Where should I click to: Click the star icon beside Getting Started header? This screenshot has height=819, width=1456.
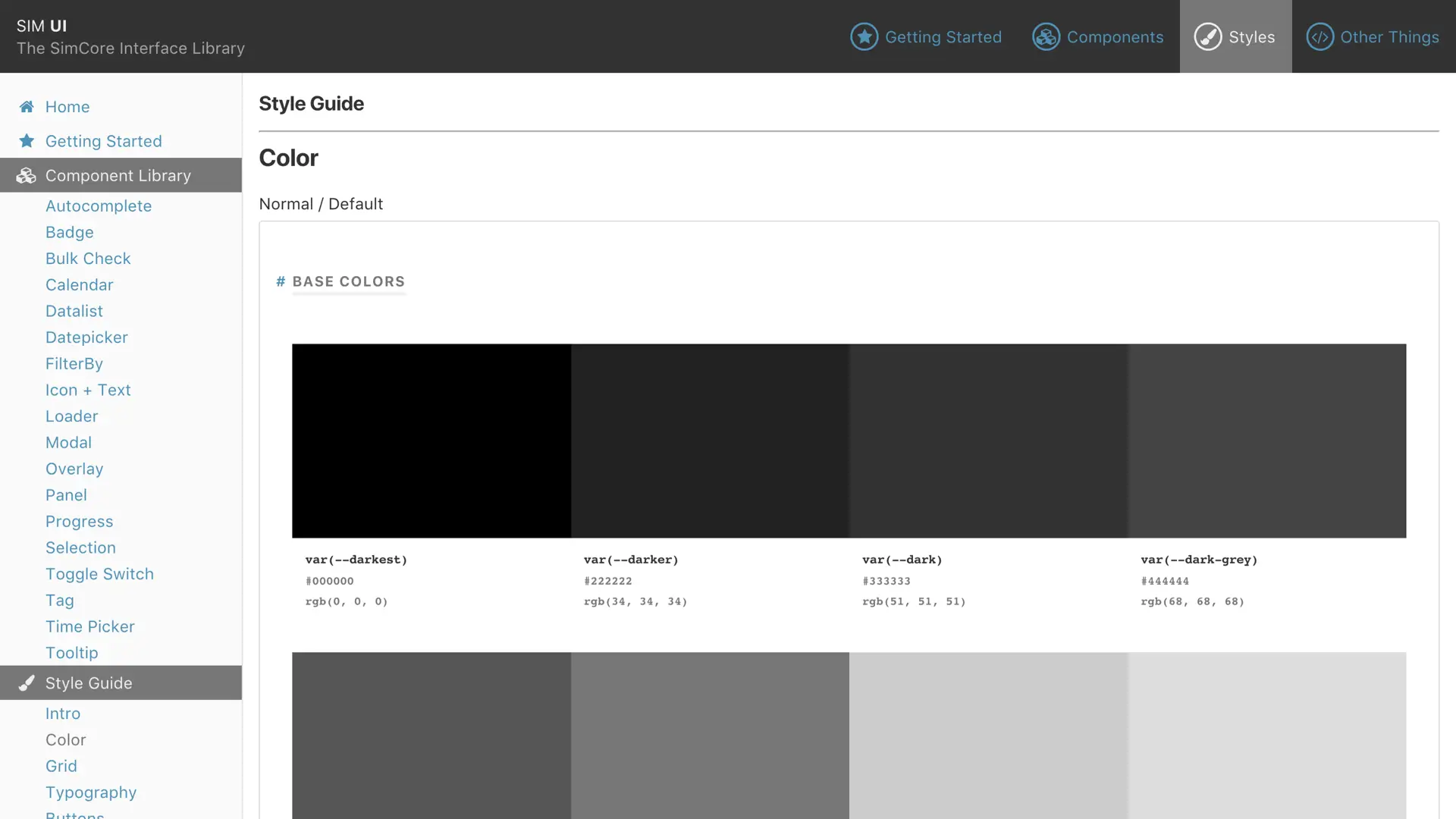coord(864,36)
